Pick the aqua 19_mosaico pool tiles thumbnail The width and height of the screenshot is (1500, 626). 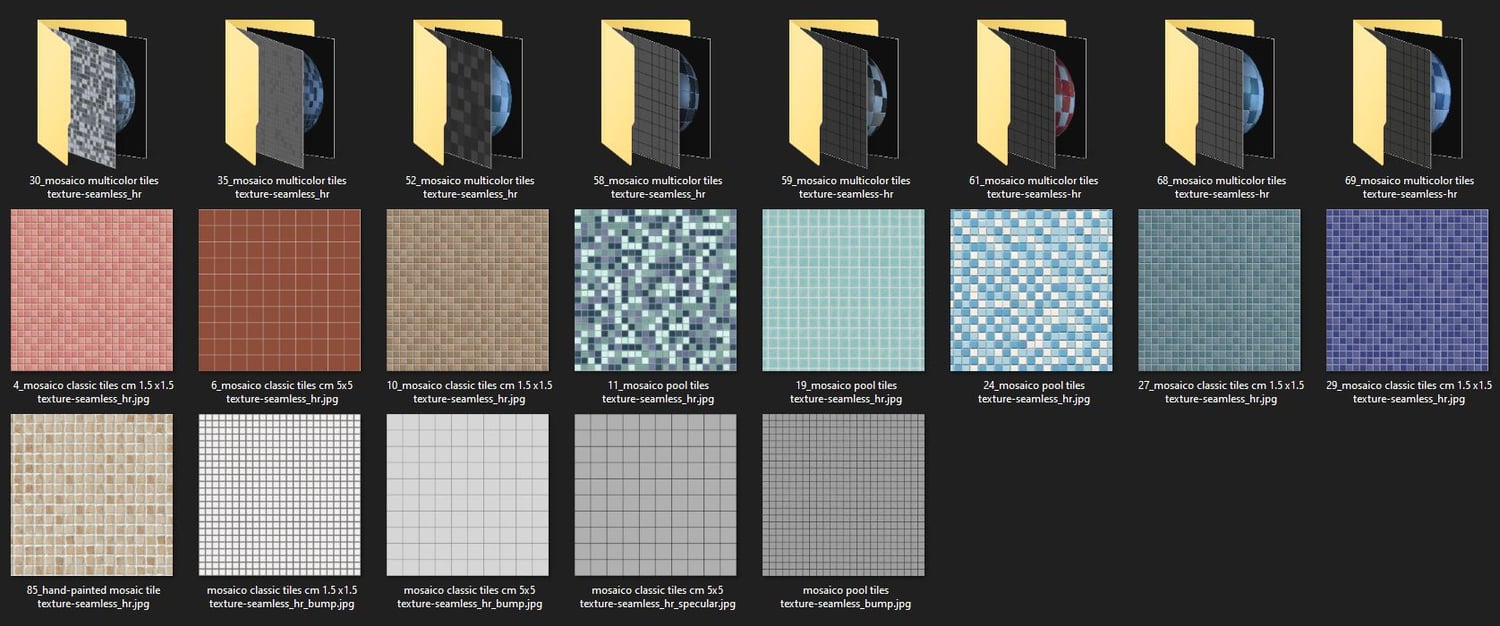[x=844, y=290]
